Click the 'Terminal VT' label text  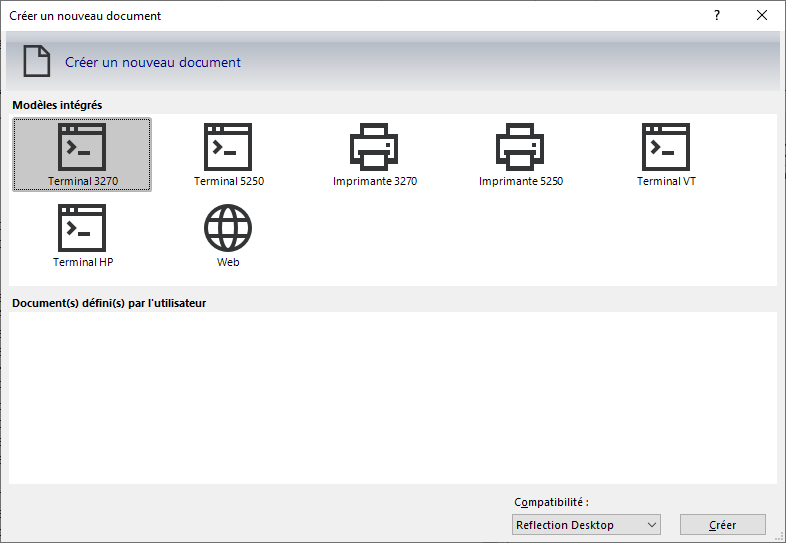coord(666,181)
